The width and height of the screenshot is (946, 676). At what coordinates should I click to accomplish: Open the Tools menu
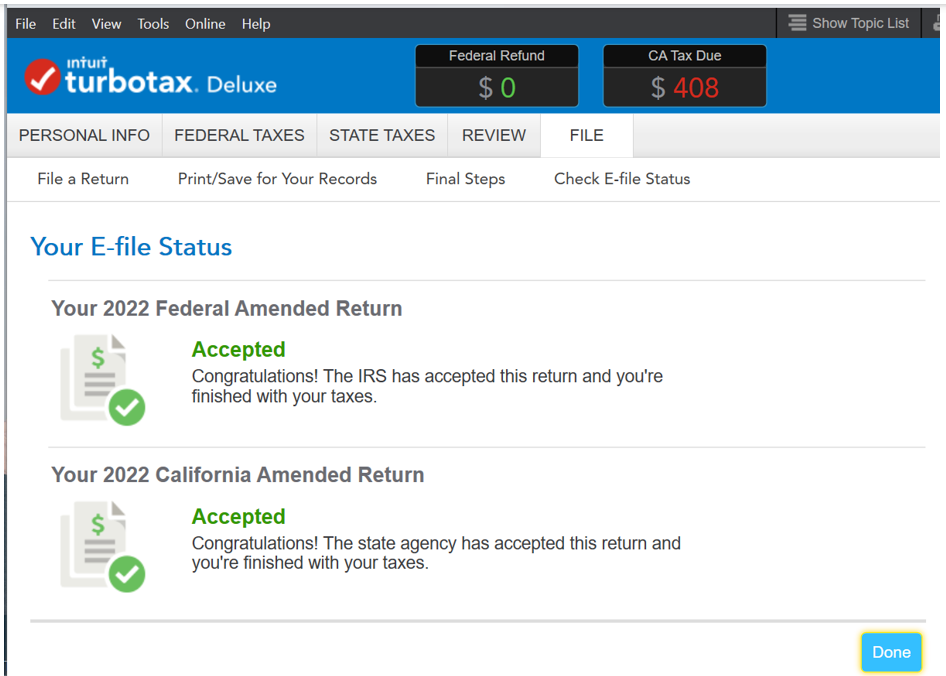[x=153, y=24]
